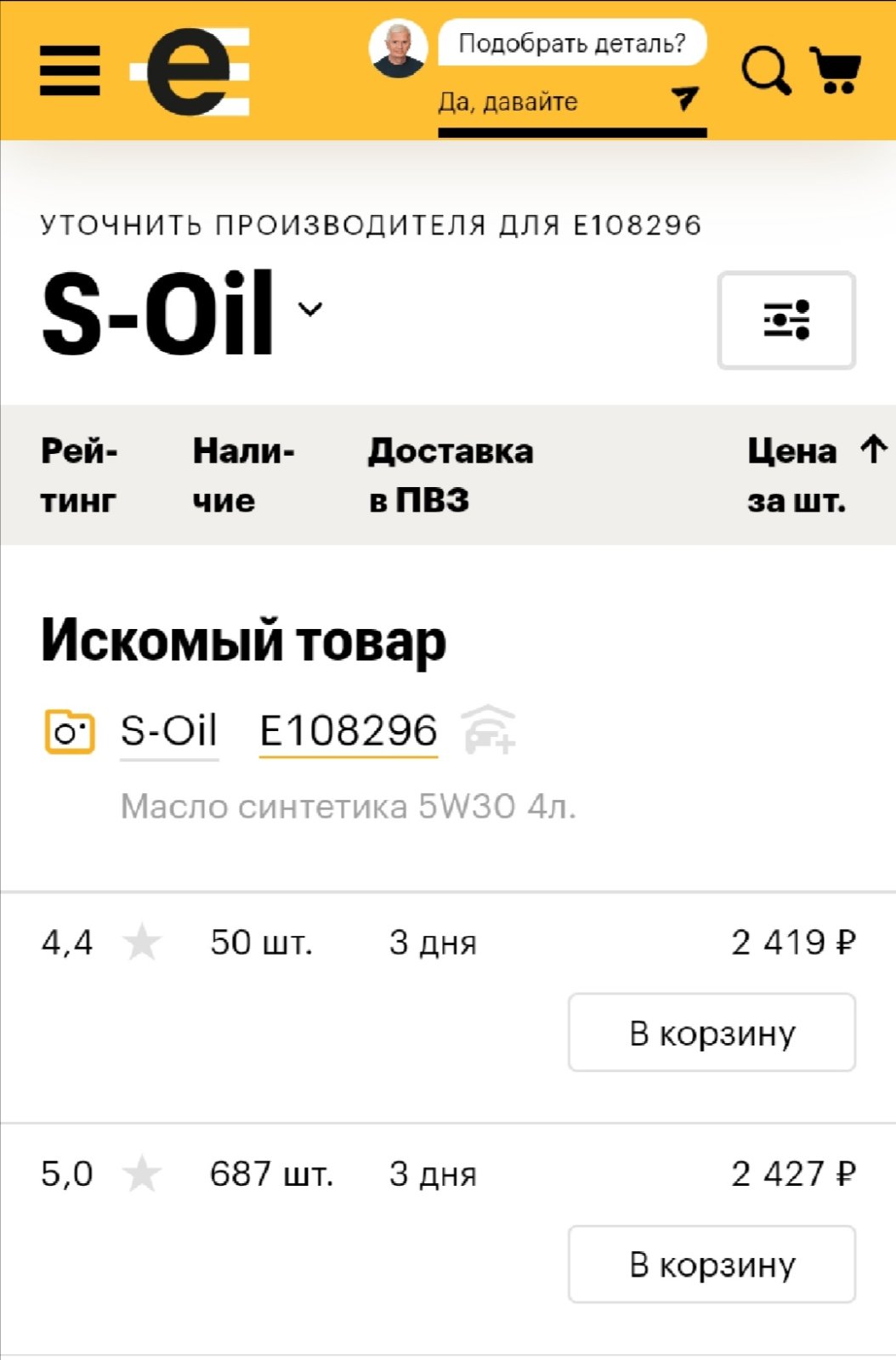Add 2 427 ₽ offer to cart
The image size is (896, 1360).
(x=712, y=1264)
